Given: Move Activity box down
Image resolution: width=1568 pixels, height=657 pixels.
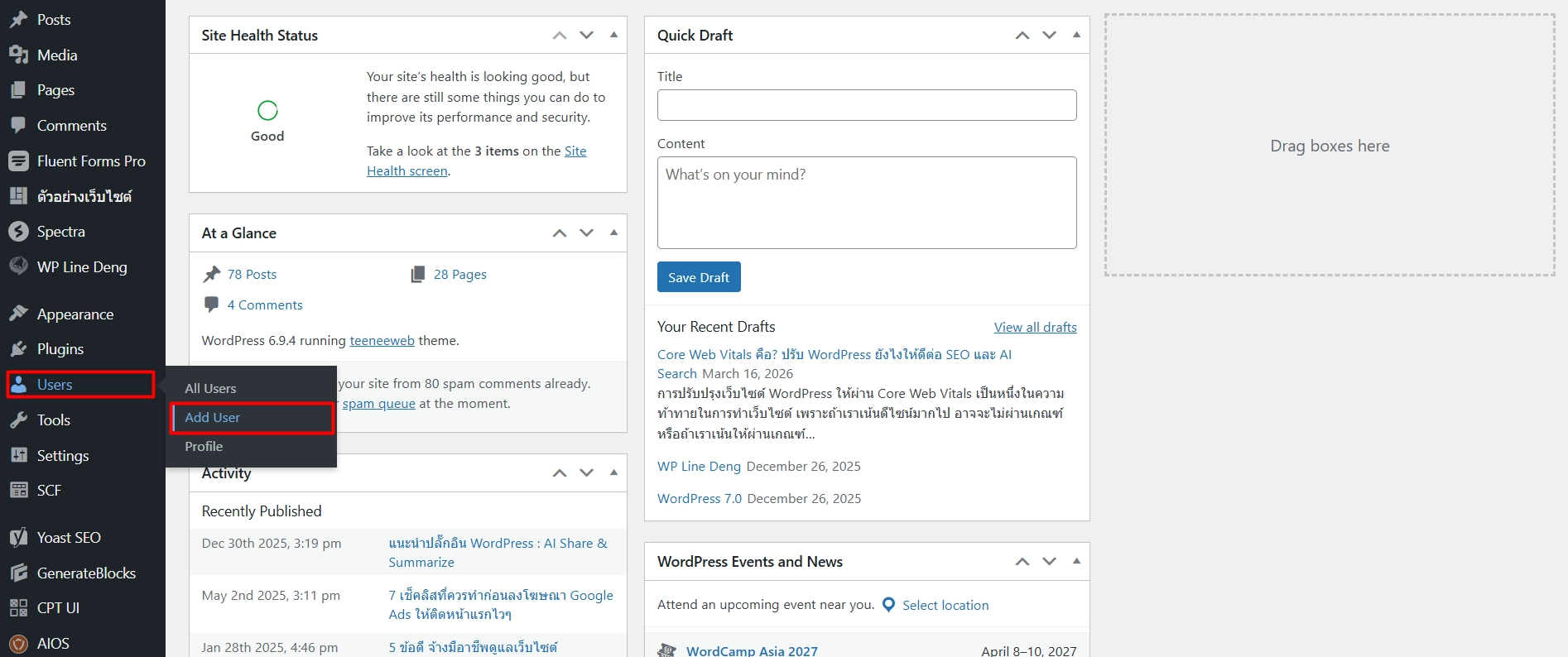Looking at the screenshot, I should (x=587, y=472).
